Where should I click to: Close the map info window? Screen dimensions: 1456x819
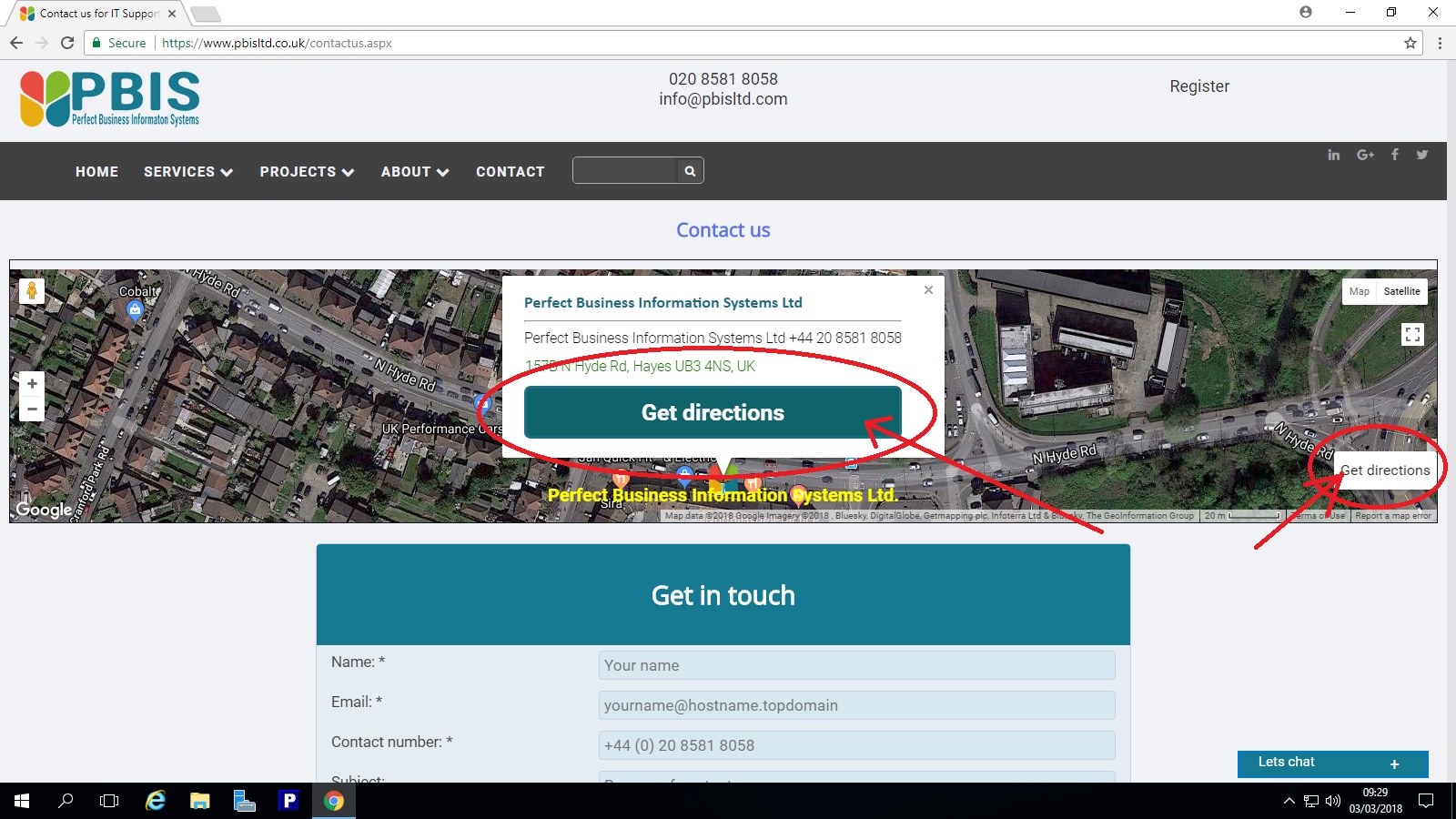tap(928, 289)
